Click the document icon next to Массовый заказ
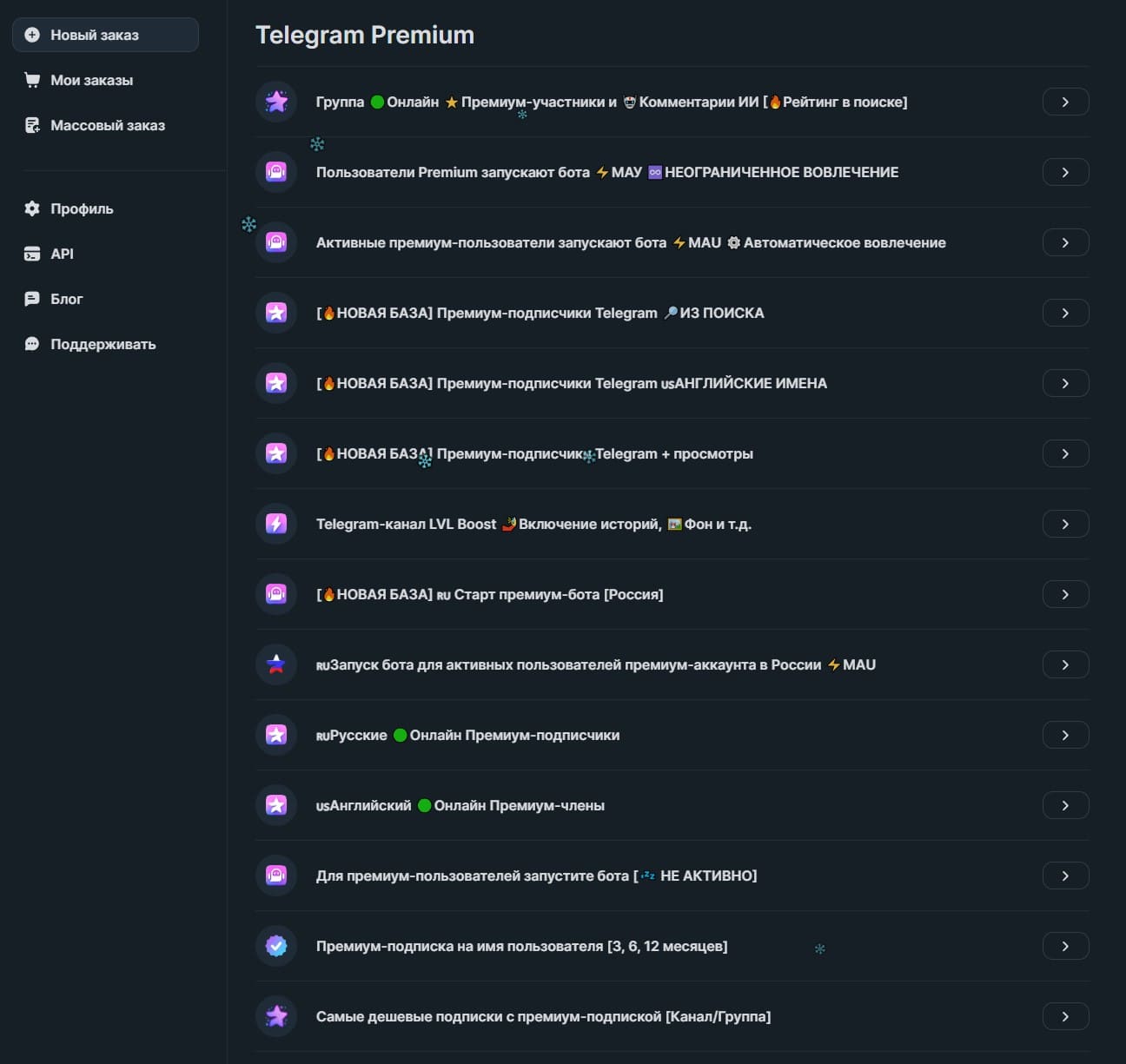Screen dimensions: 1126x1064 32,124
